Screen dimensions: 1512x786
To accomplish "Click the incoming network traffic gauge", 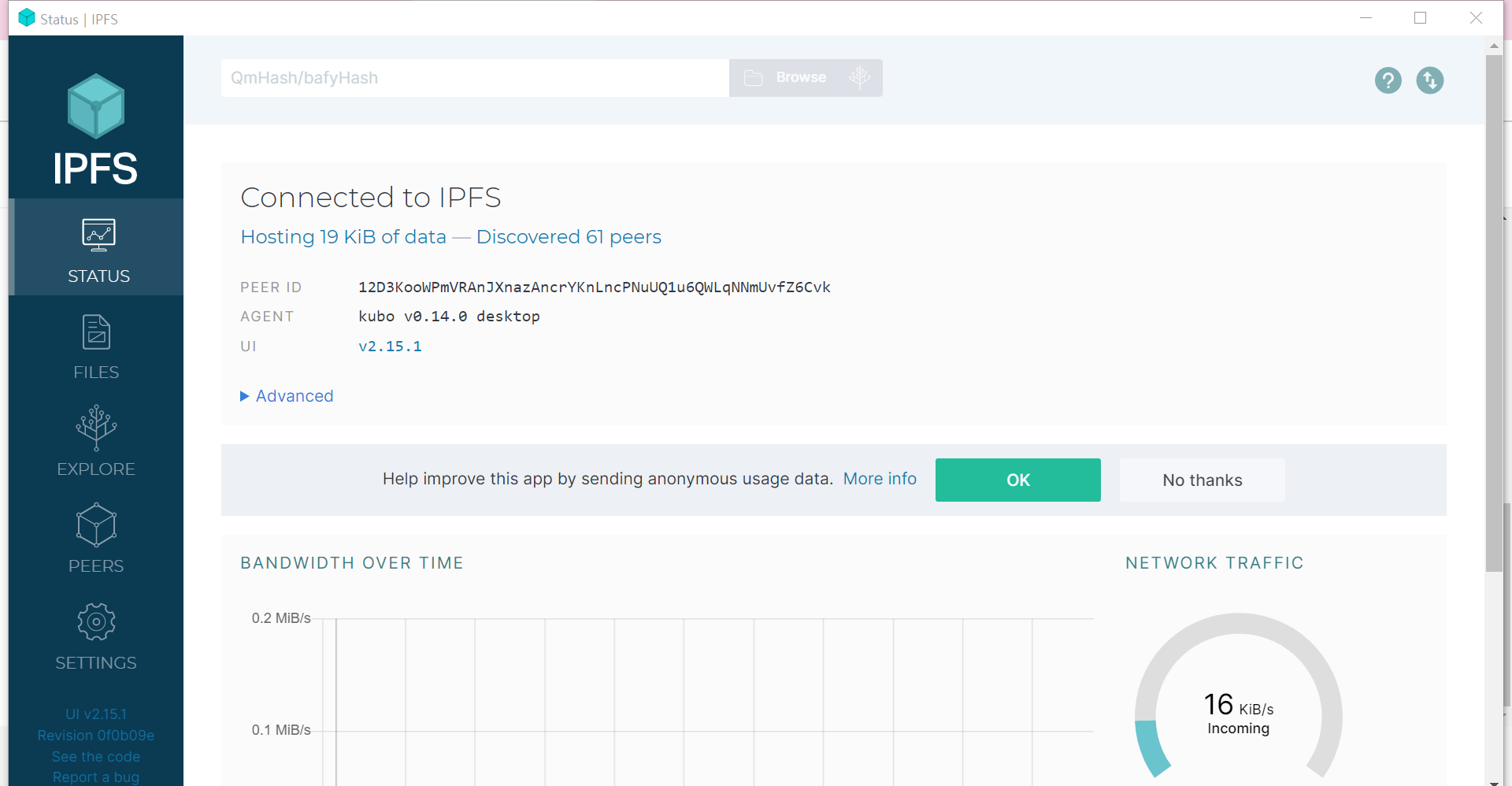I will point(1238,697).
